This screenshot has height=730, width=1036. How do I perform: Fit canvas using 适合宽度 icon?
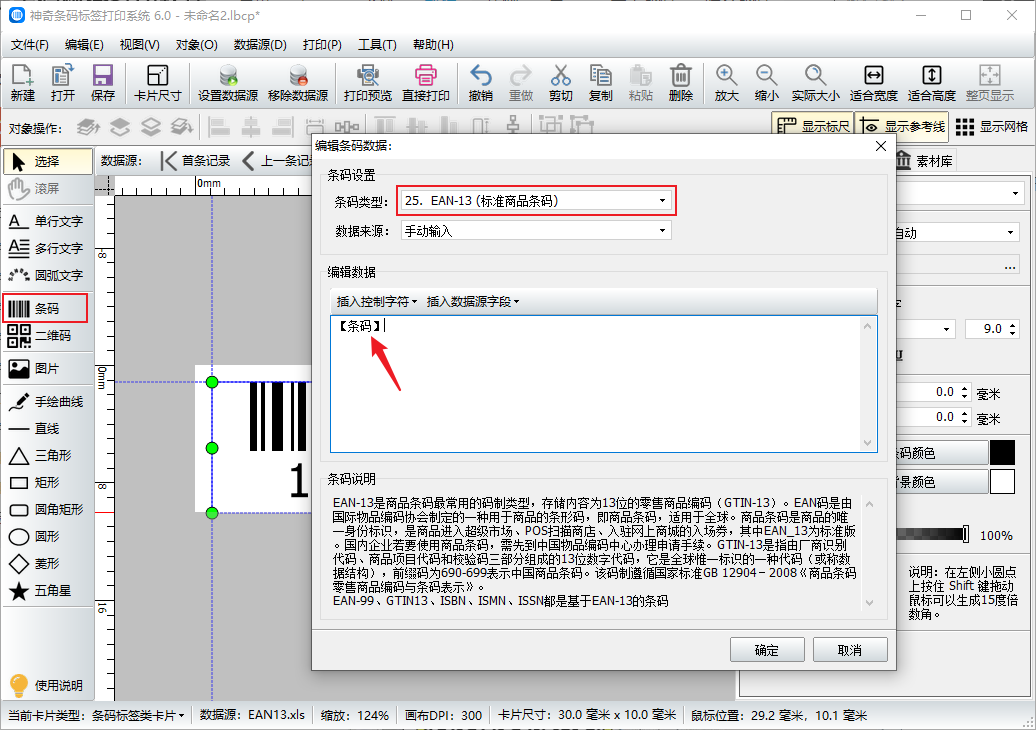click(x=873, y=83)
